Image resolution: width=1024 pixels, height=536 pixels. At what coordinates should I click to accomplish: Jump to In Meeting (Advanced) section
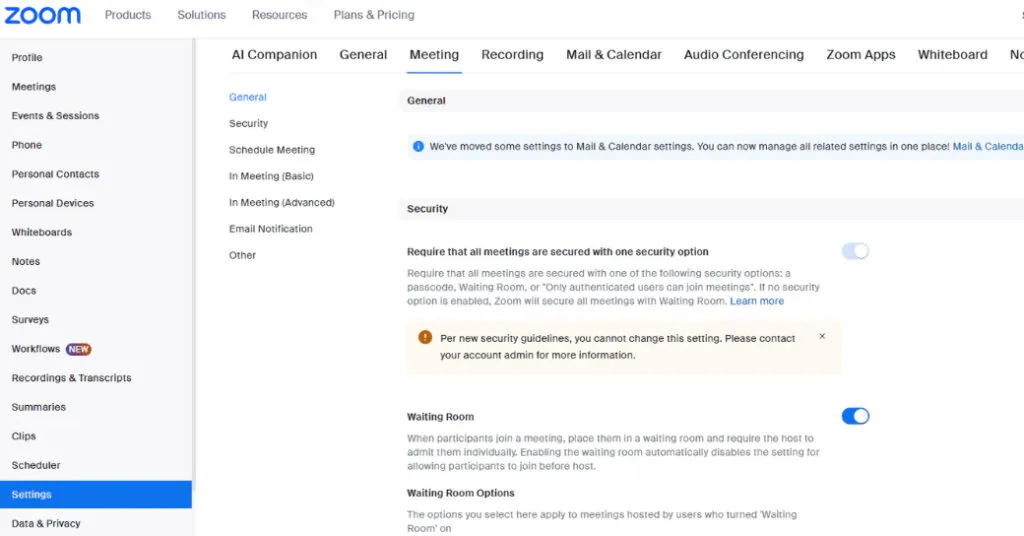click(281, 202)
